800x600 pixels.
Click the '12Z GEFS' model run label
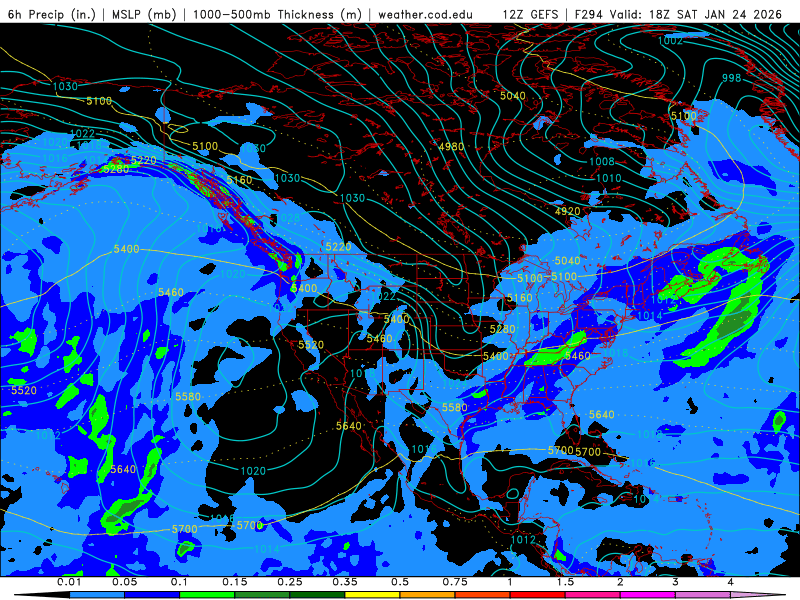click(x=530, y=14)
